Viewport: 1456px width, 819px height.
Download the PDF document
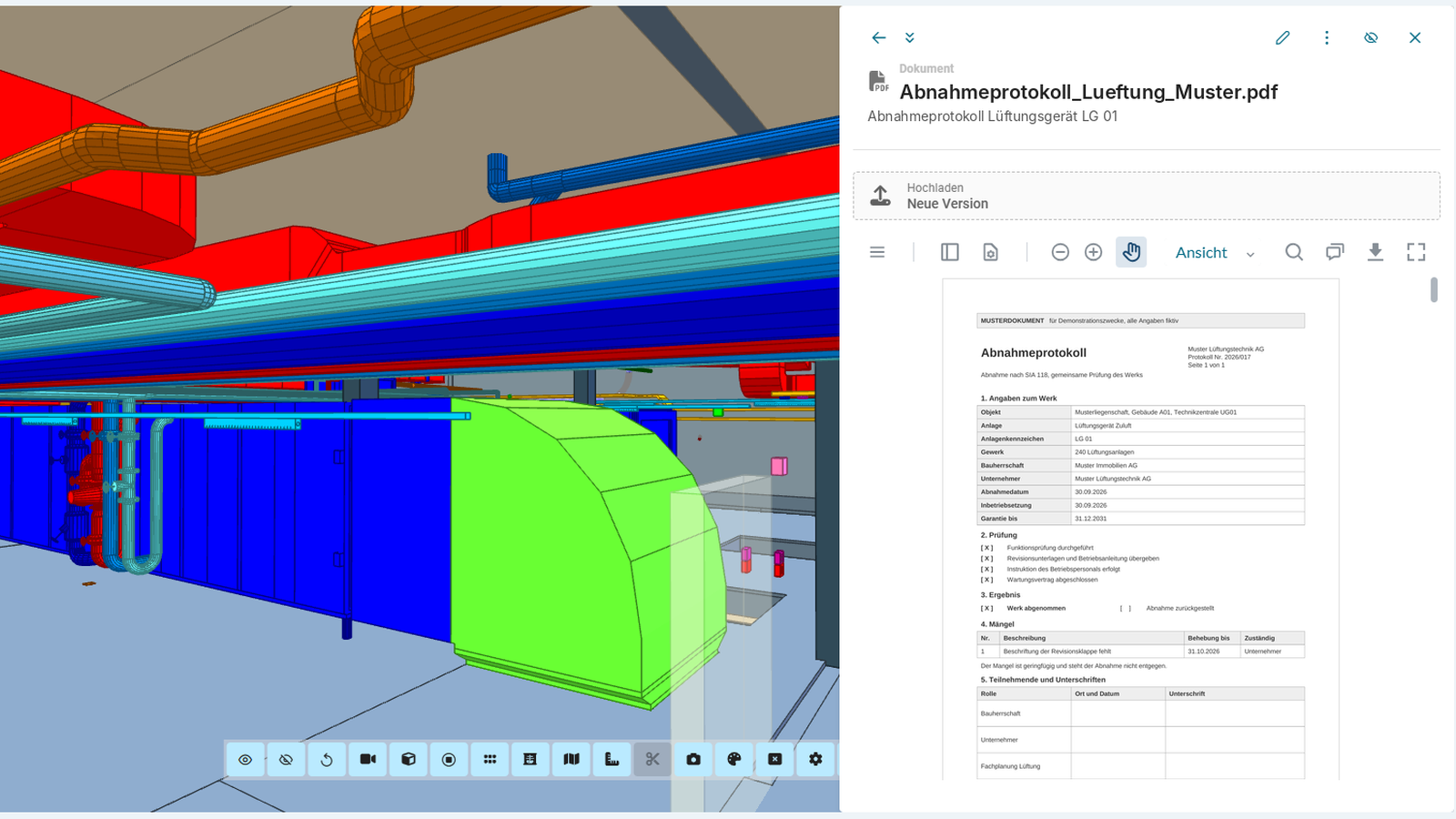[x=1376, y=252]
